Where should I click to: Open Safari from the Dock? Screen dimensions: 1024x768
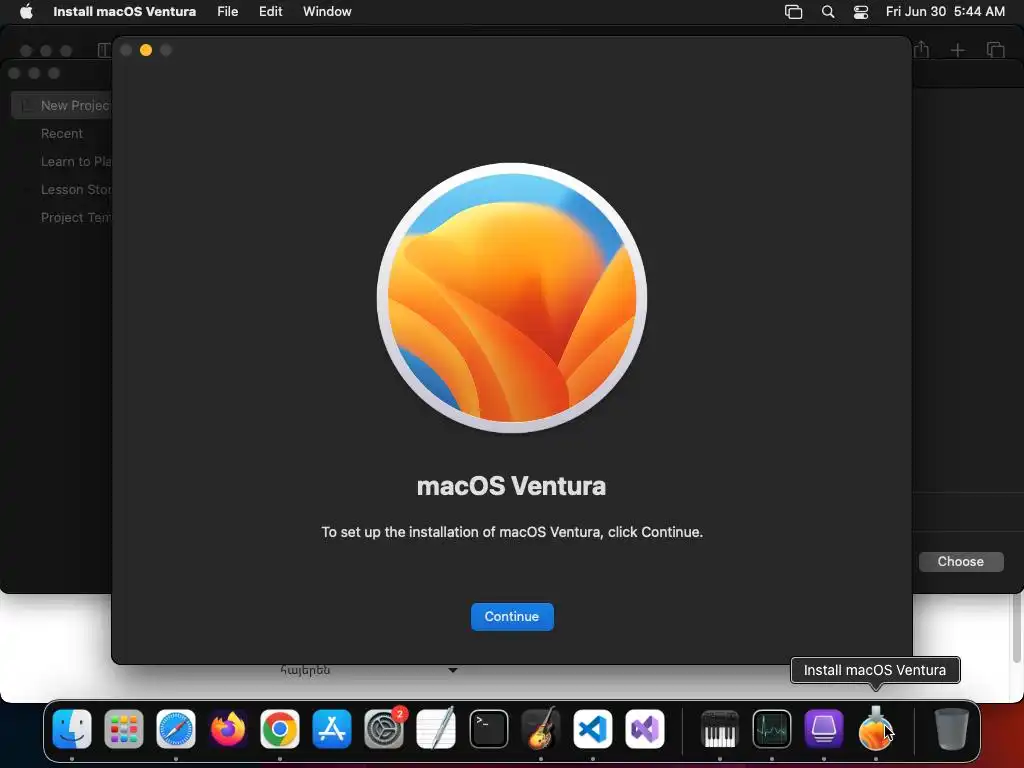pyautogui.click(x=176, y=729)
